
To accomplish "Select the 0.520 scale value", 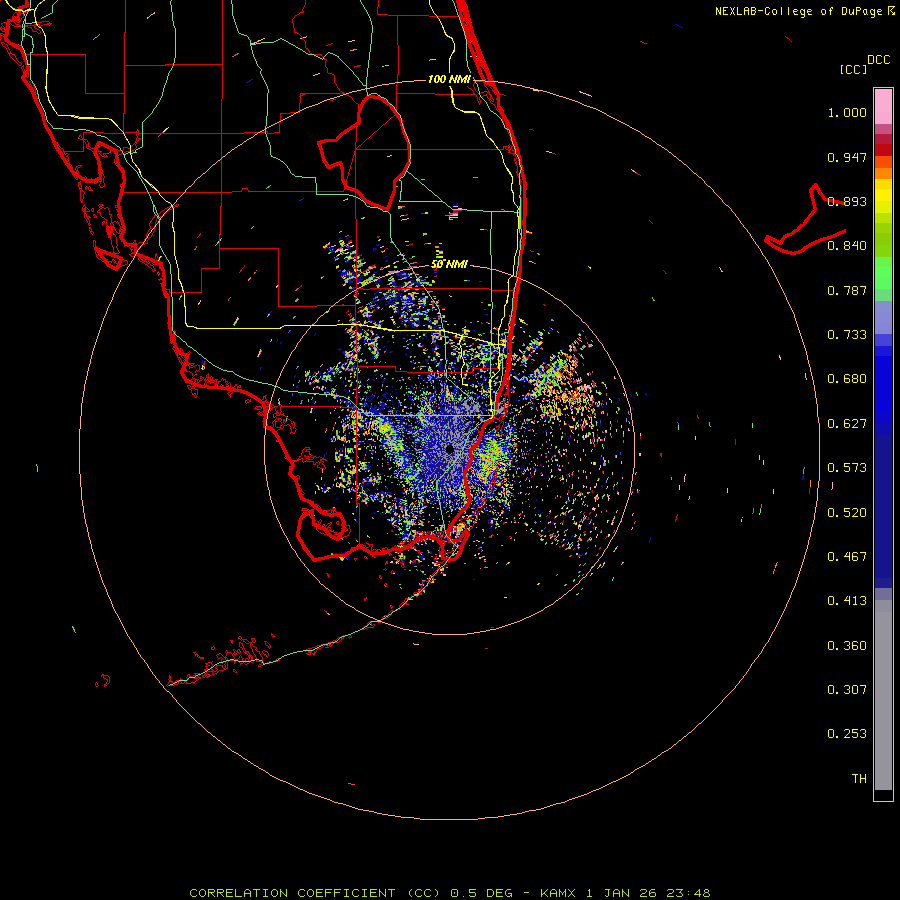I will click(847, 513).
